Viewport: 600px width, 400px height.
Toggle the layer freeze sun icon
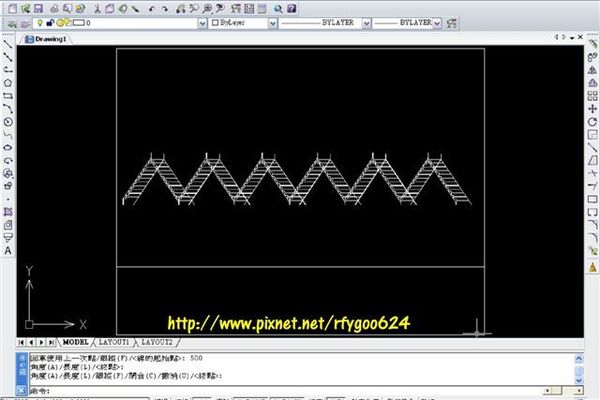tap(60, 23)
